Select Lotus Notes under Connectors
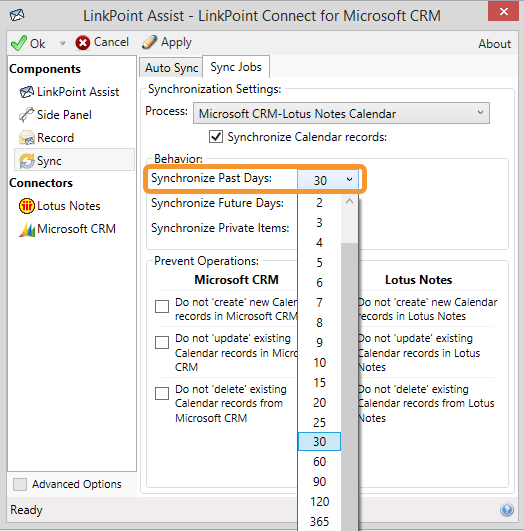Viewport: 524px width, 531px height. pyautogui.click(x=68, y=206)
